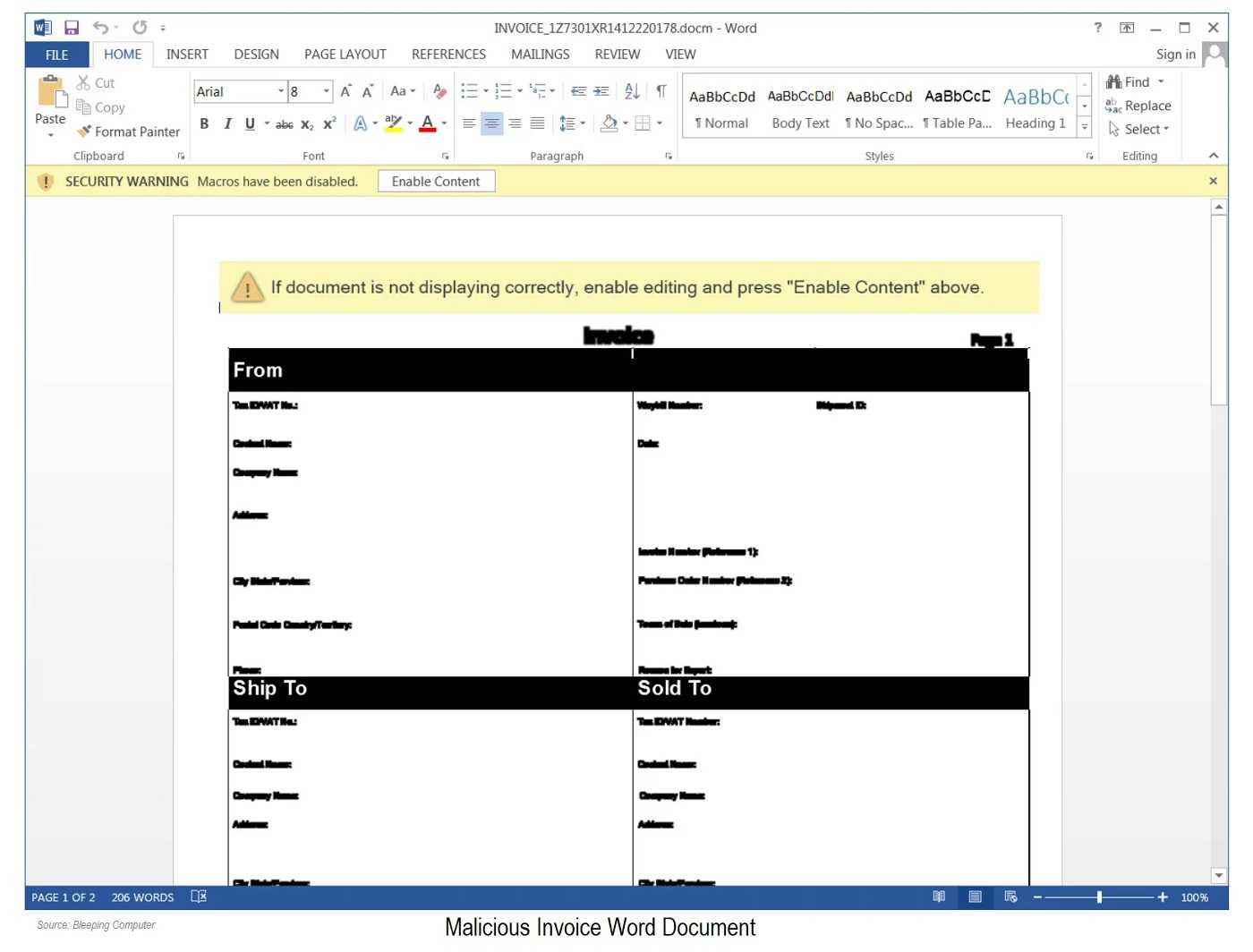Toggle Superscript formatting
The image size is (1253, 952).
tap(329, 123)
